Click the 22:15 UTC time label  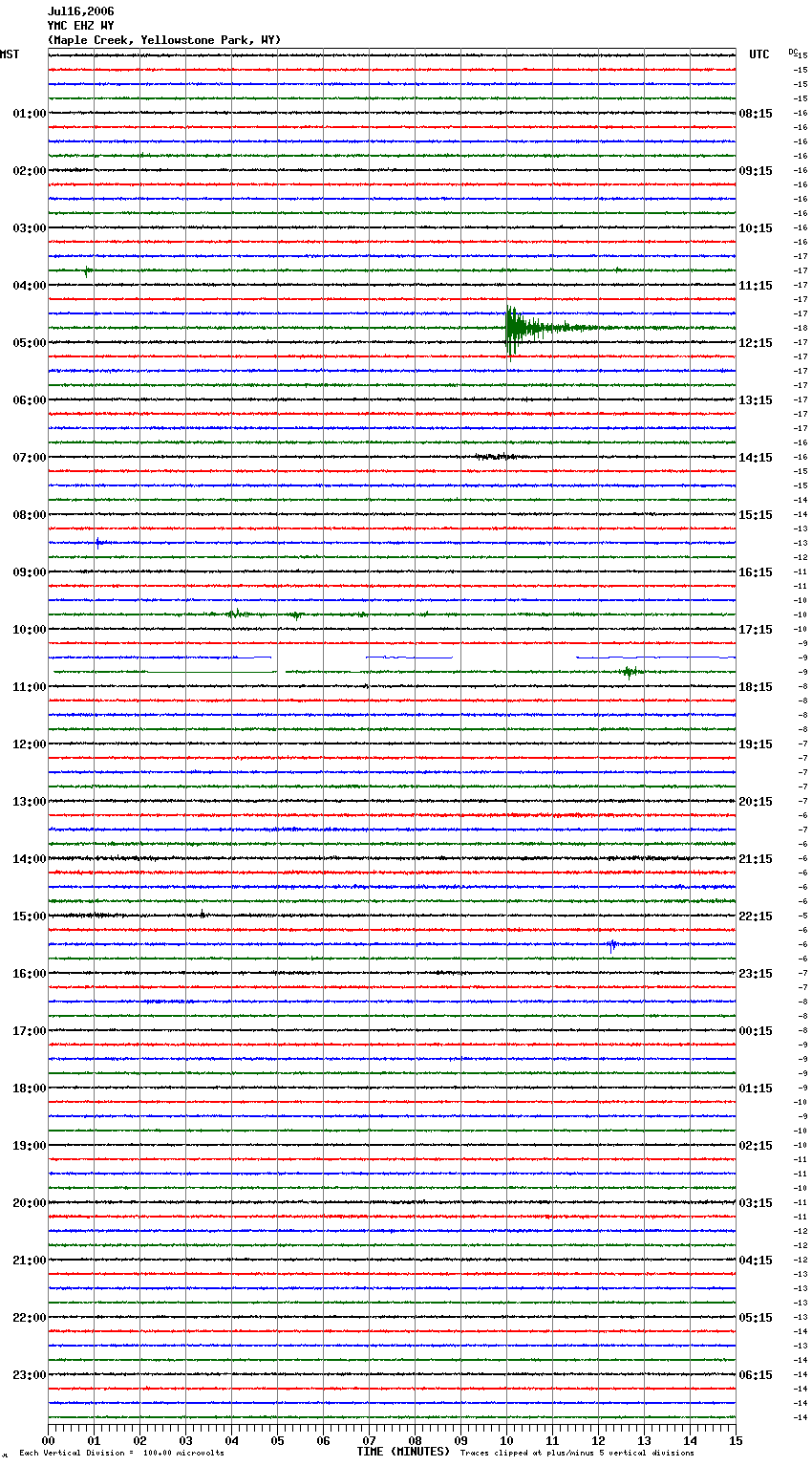pos(756,916)
